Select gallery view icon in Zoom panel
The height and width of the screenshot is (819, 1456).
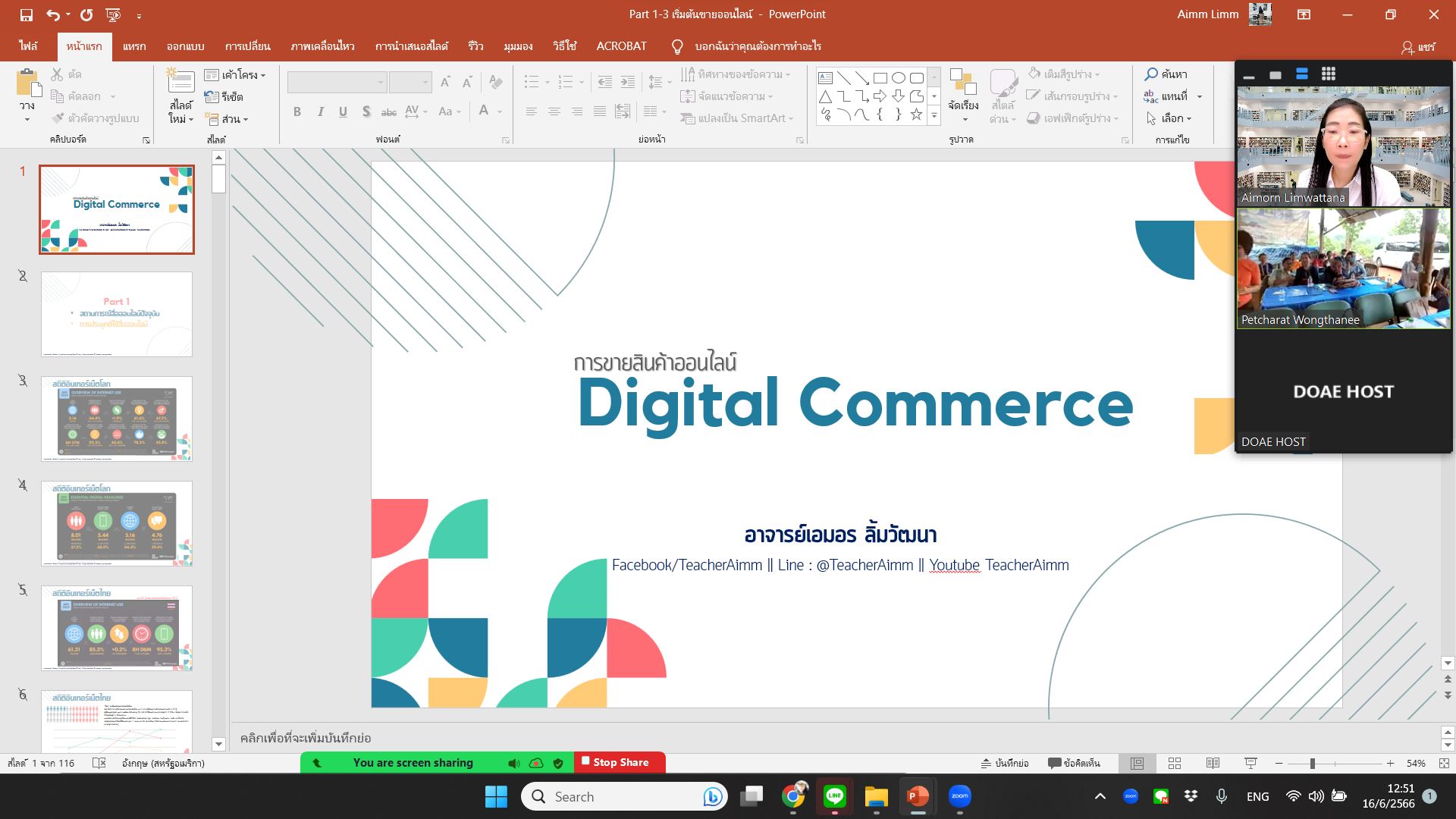tap(1328, 74)
